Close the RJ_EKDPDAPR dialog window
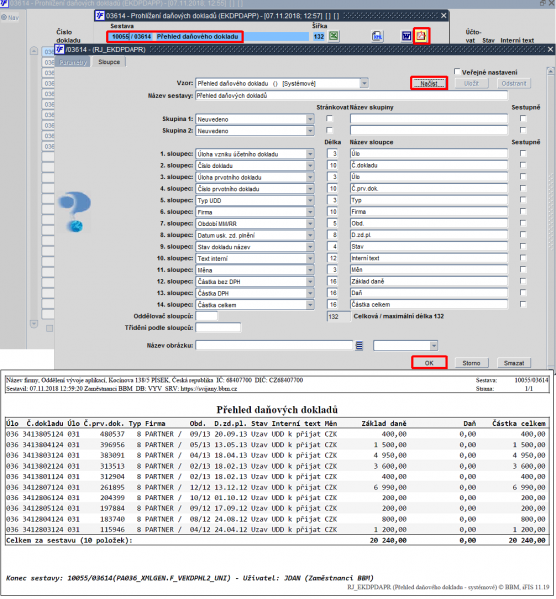 pyautogui.click(x=550, y=50)
